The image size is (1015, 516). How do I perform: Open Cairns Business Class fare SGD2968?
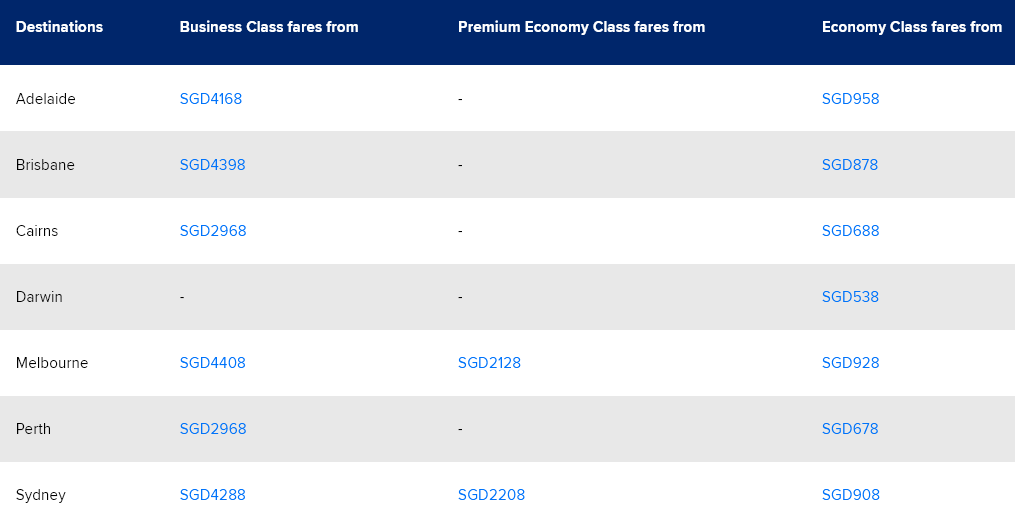pos(213,231)
